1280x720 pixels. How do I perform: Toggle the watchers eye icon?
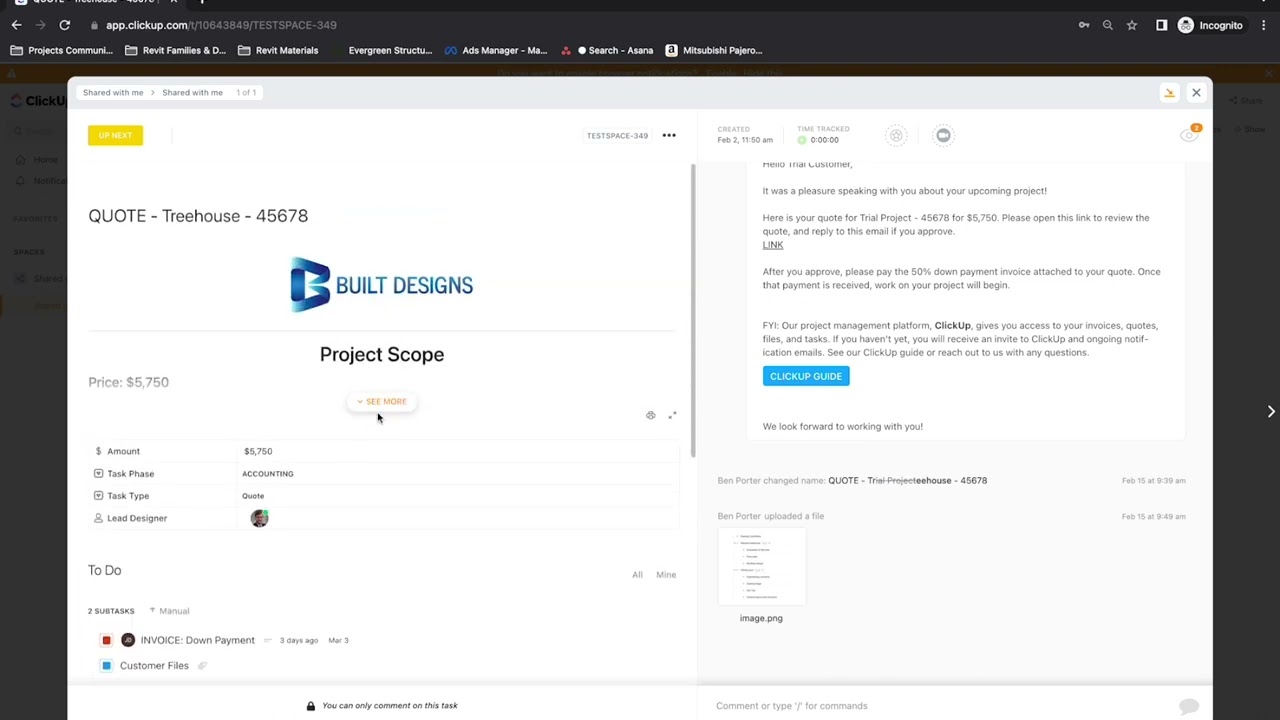pyautogui.click(x=1189, y=135)
